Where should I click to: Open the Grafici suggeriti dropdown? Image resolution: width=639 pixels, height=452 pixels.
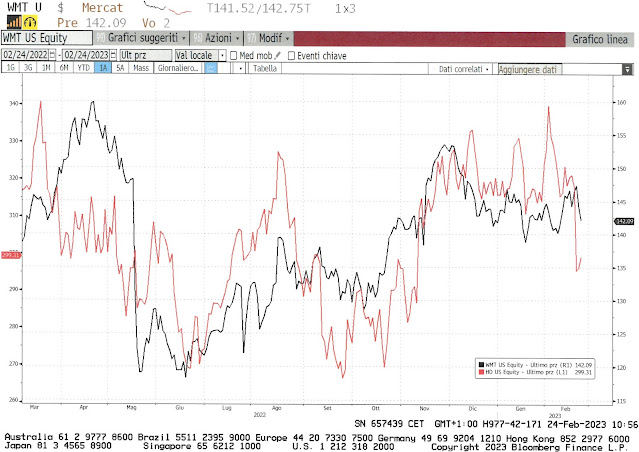click(141, 38)
